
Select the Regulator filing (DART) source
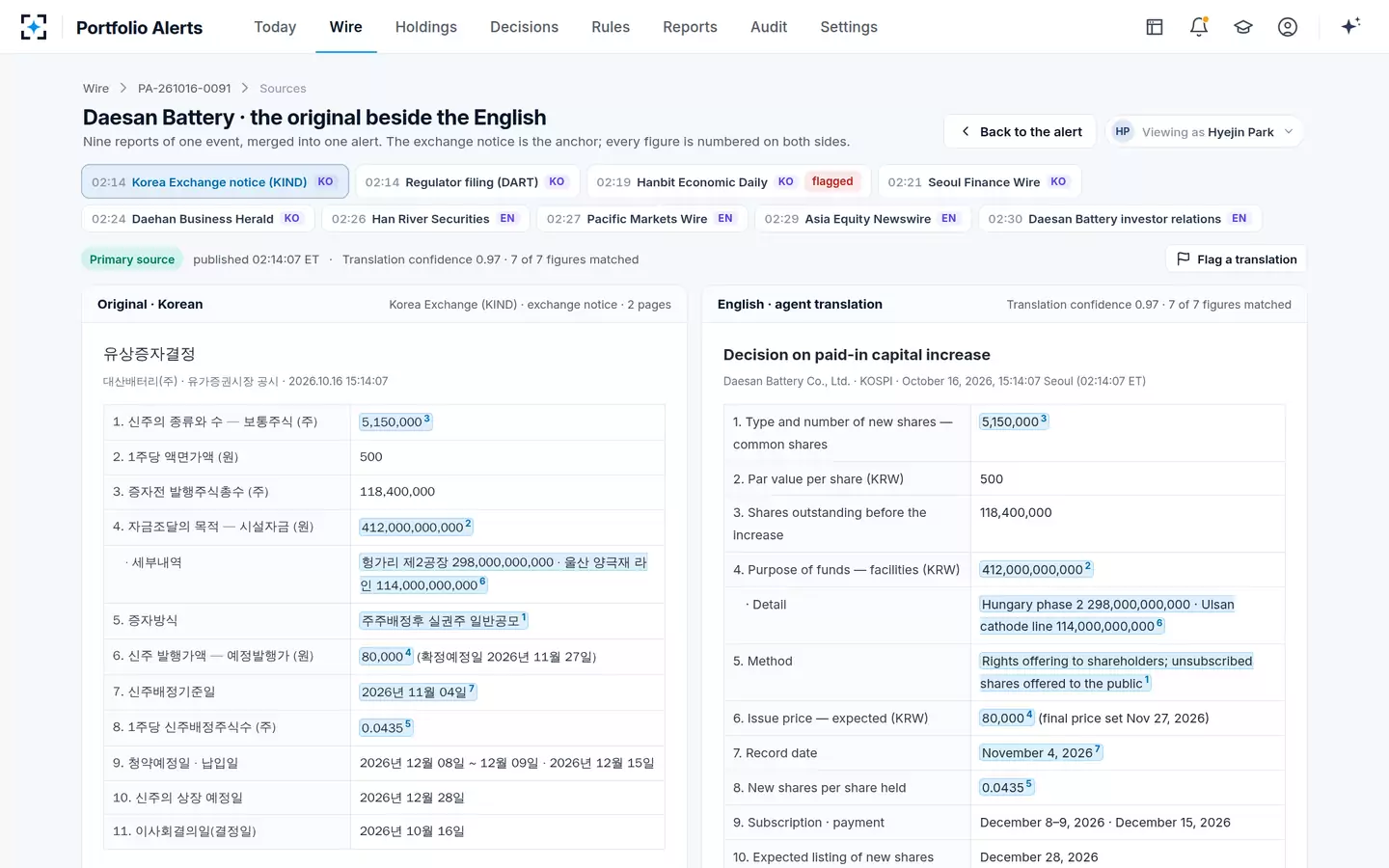point(468,181)
